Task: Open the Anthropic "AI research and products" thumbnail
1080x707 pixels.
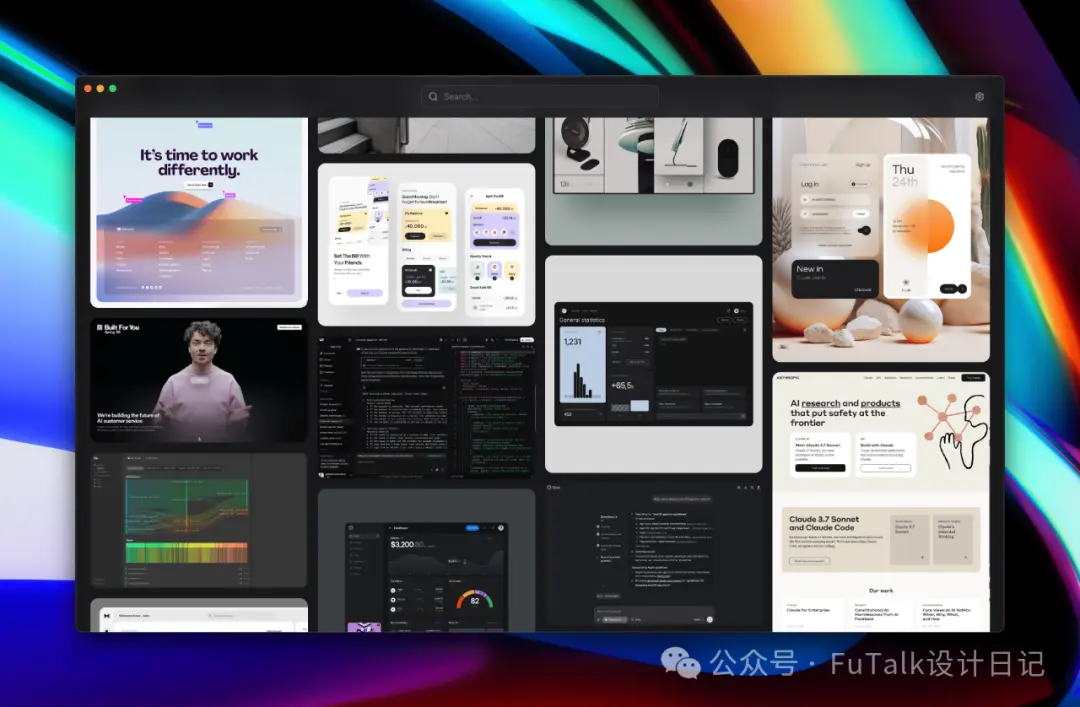Action: click(x=881, y=502)
